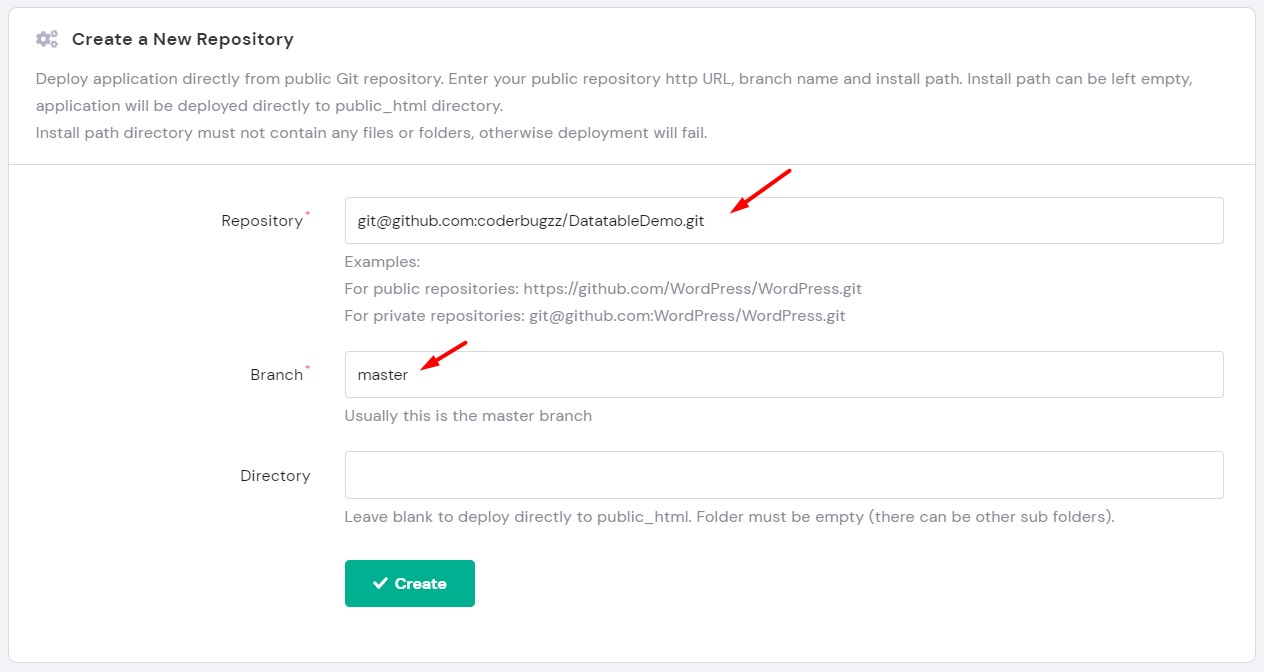
Task: Click the Directory field label
Action: click(275, 475)
